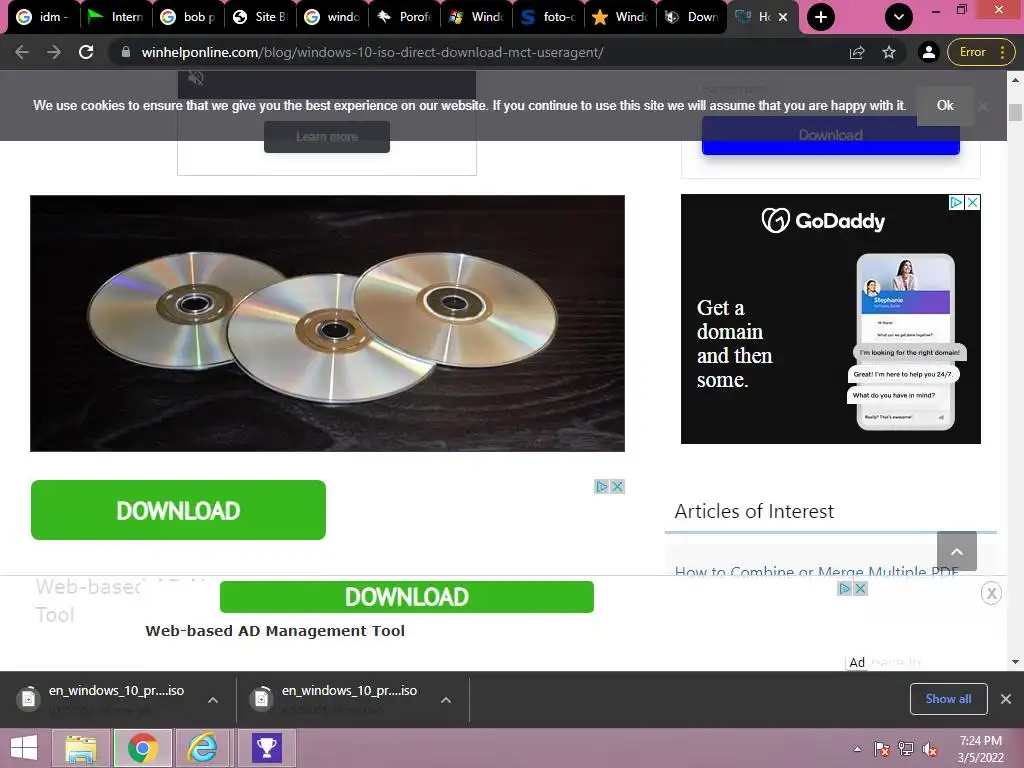Bookmark this page with star icon
This screenshot has width=1024, height=768.
point(889,52)
